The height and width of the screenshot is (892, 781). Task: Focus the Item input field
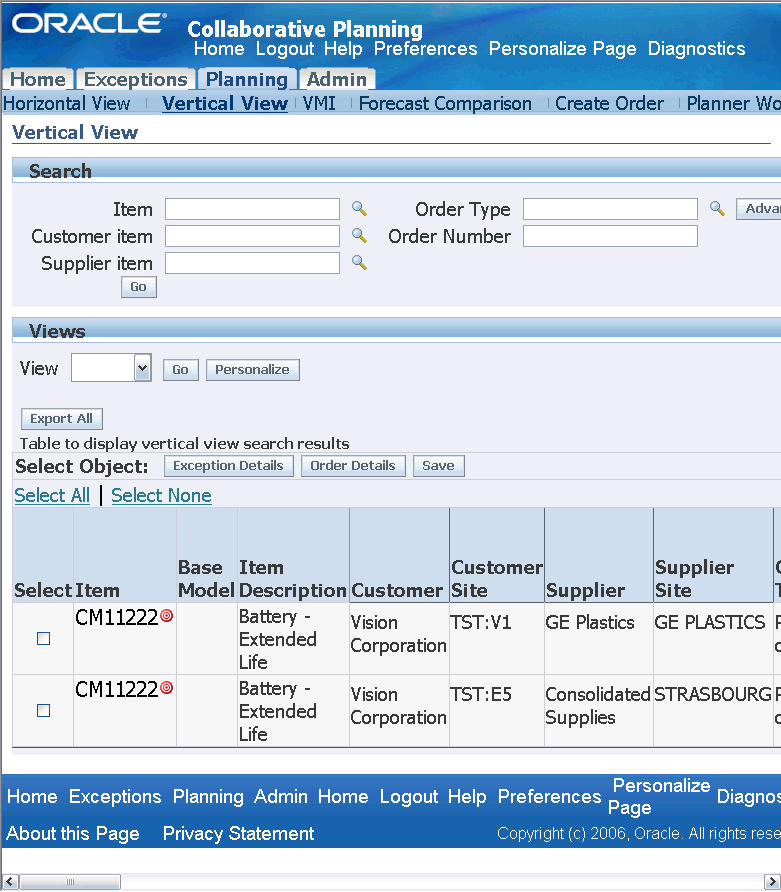pyautogui.click(x=253, y=209)
